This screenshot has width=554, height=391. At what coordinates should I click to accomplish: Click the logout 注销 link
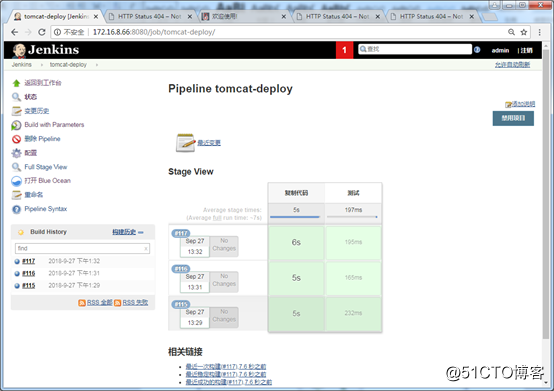(x=526, y=51)
